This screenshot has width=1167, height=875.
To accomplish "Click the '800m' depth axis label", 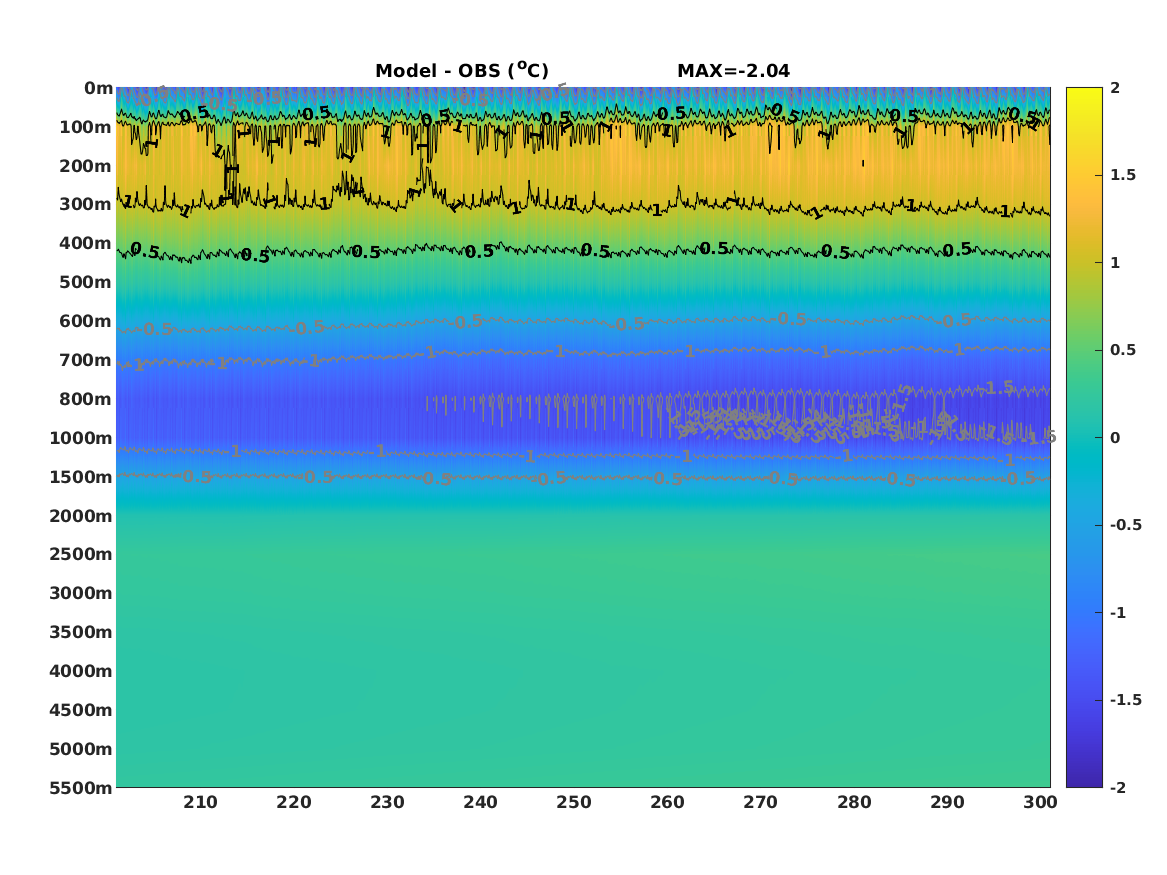I will point(86,400).
